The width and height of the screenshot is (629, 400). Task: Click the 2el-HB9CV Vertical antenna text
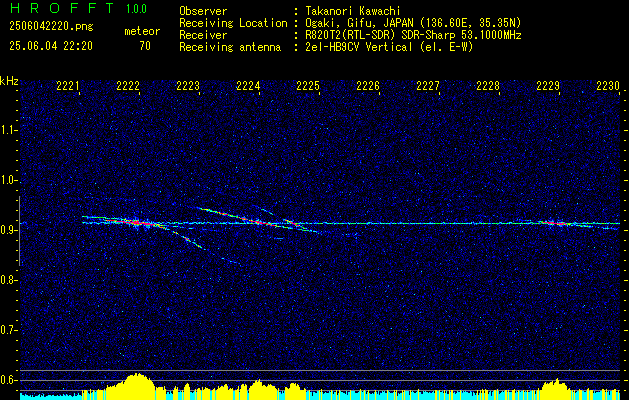[x=389, y=47]
